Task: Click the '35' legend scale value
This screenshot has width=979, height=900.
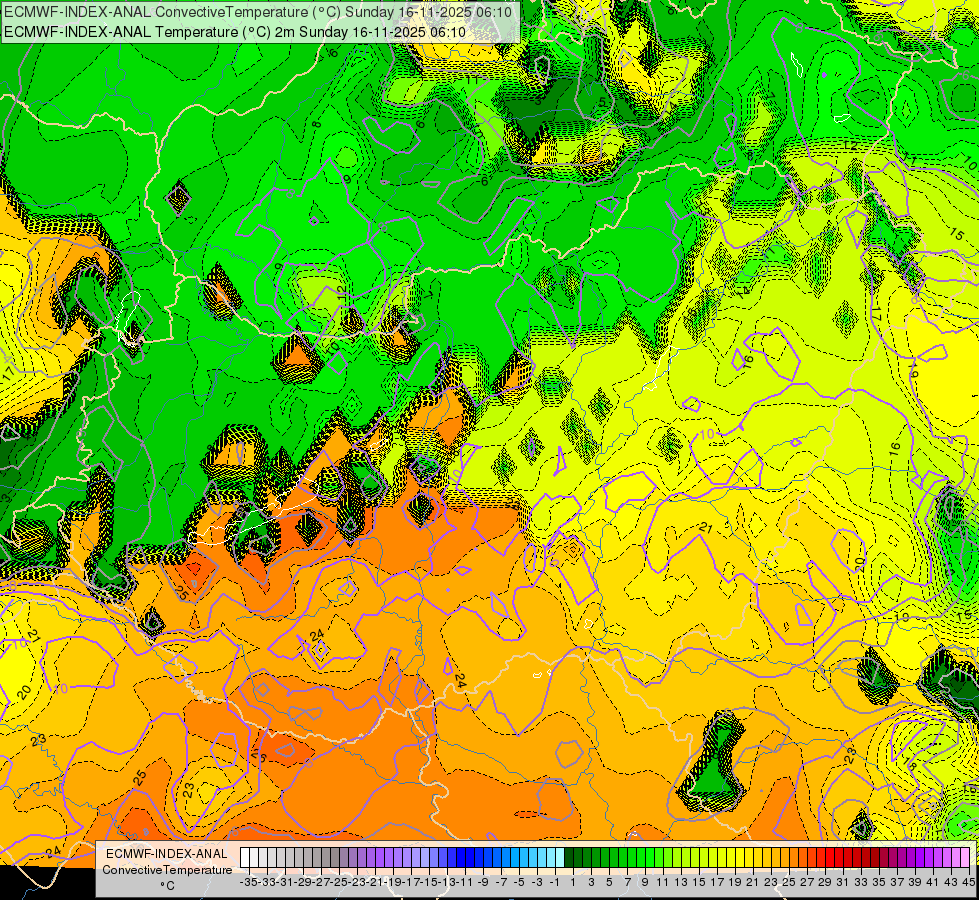Action: coord(879,883)
